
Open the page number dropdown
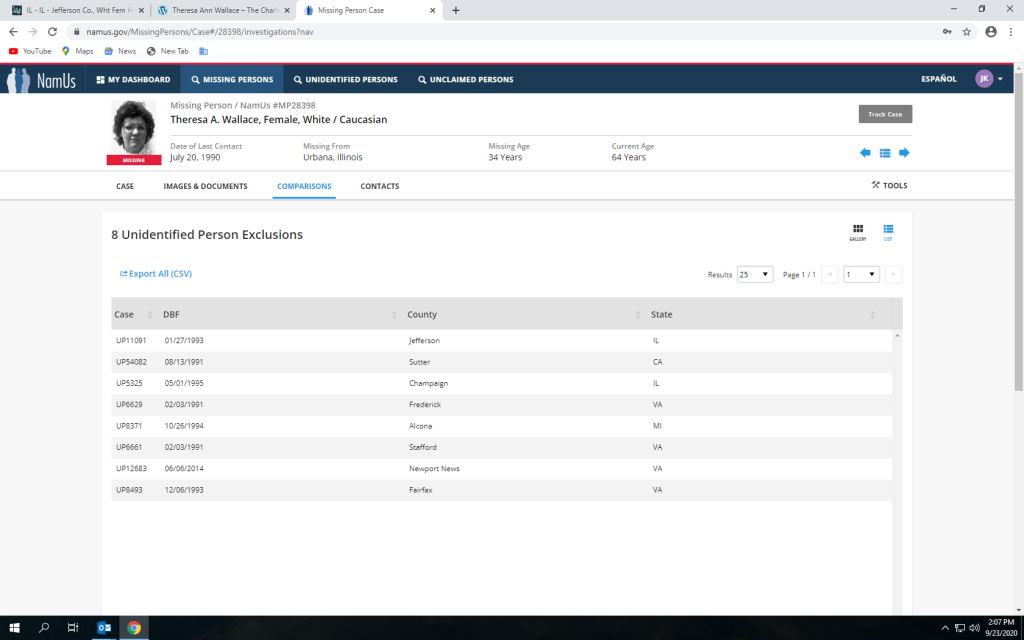[861, 274]
